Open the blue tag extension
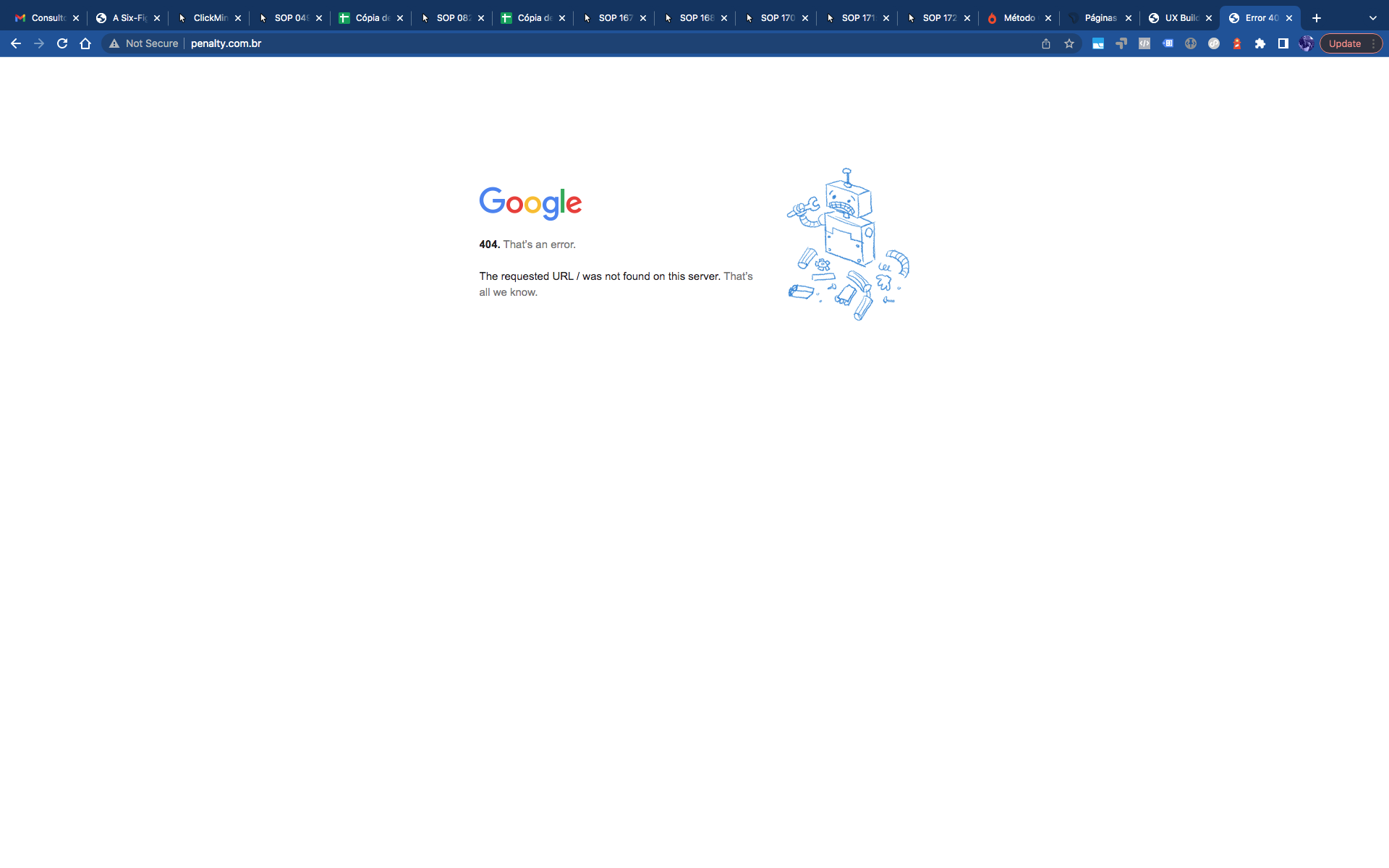The image size is (1389, 868). click(1168, 43)
